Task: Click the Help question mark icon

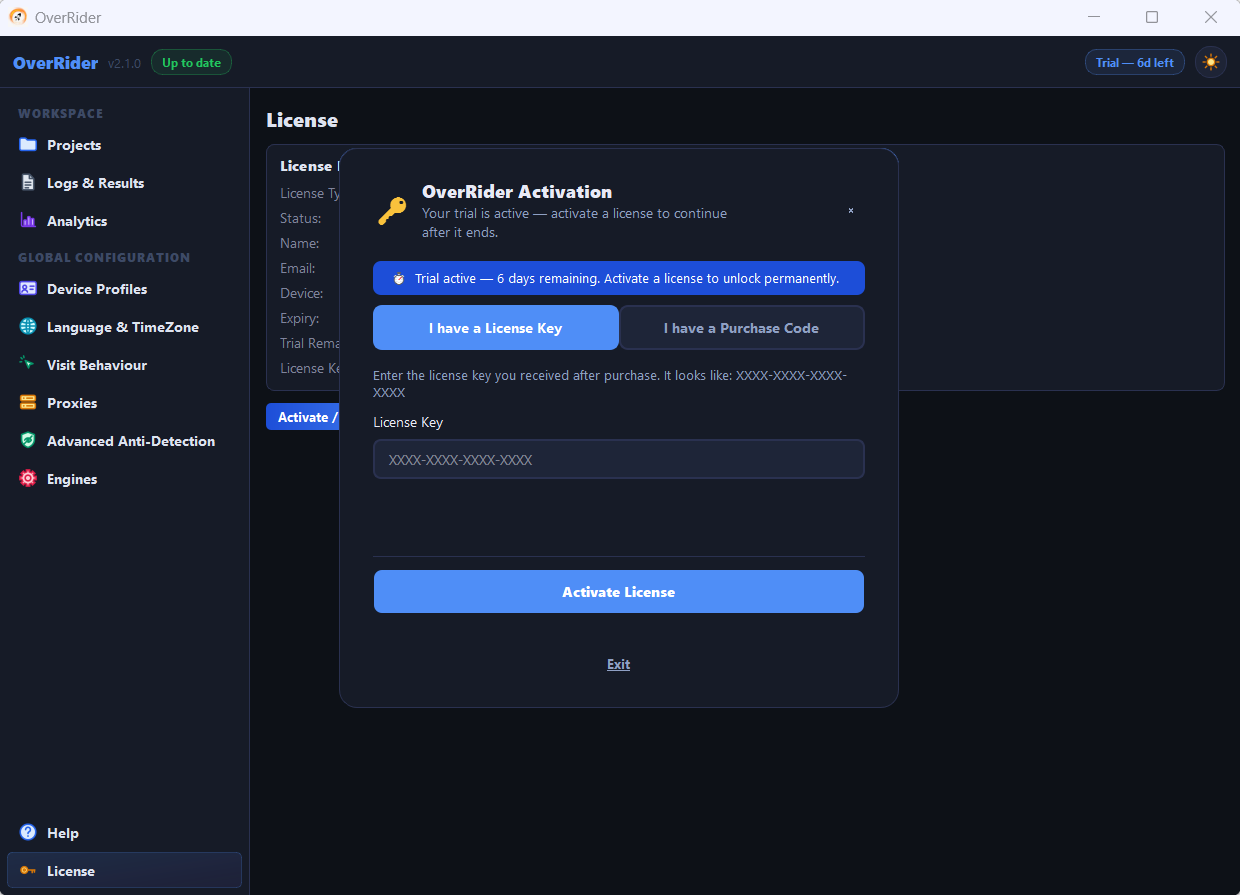Action: coord(28,833)
